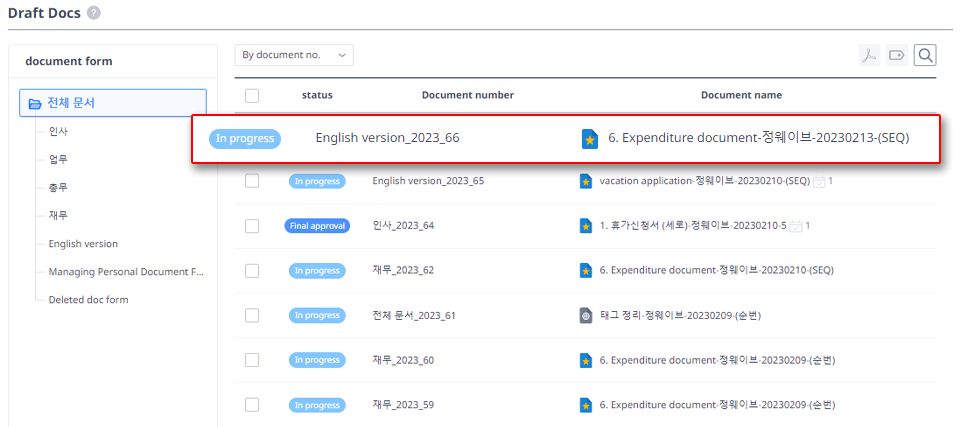Click document number 전체 문서_2023_61
The height and width of the screenshot is (427, 960).
point(414,316)
